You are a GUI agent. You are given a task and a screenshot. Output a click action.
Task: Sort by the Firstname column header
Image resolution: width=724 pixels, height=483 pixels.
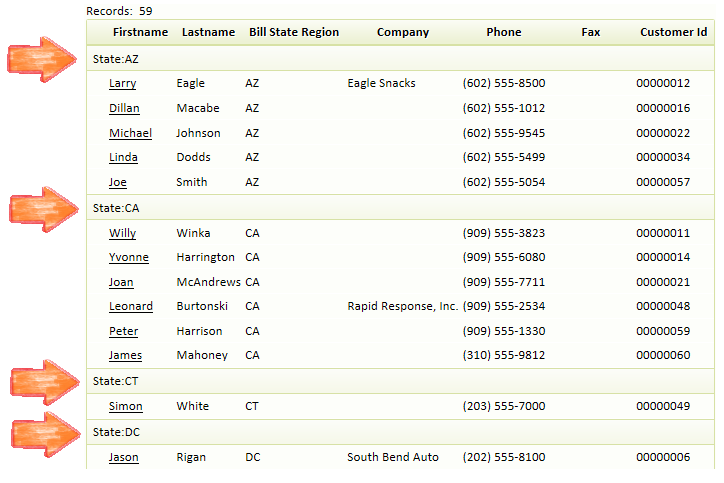point(140,32)
